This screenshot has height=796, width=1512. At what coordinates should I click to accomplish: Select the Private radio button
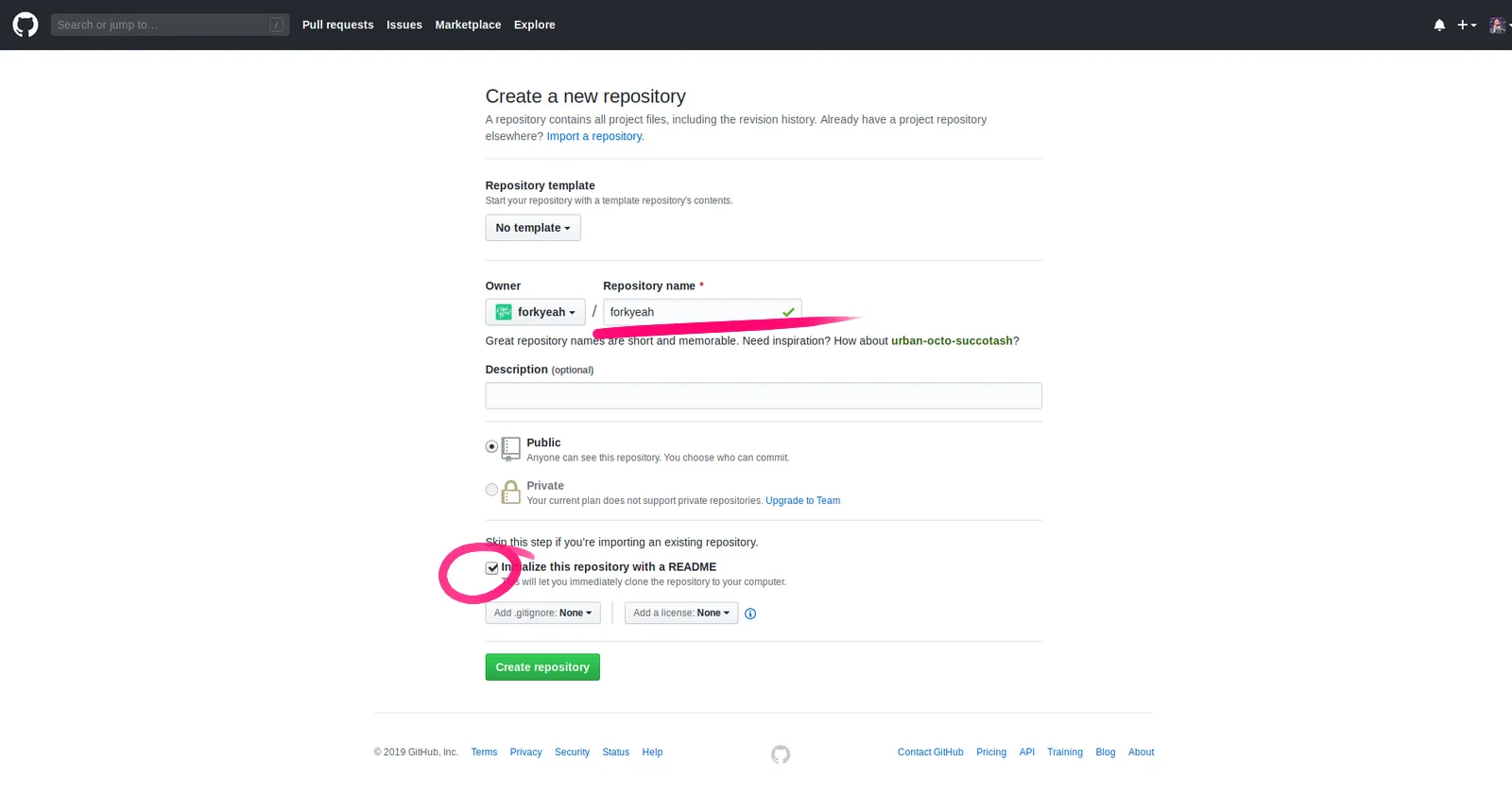[x=491, y=490]
